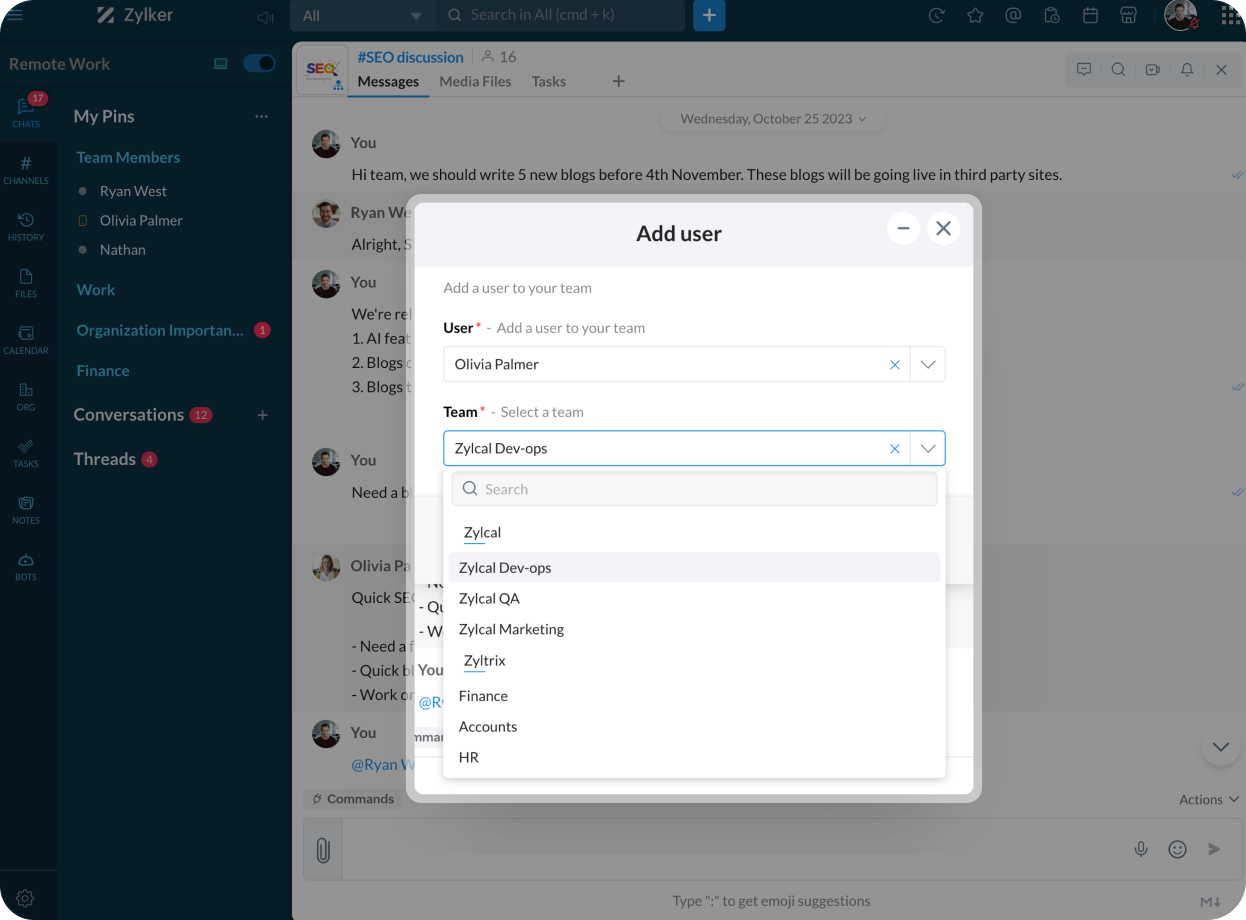Open History in the left sidebar
This screenshot has height=920, width=1246.
tap(26, 226)
